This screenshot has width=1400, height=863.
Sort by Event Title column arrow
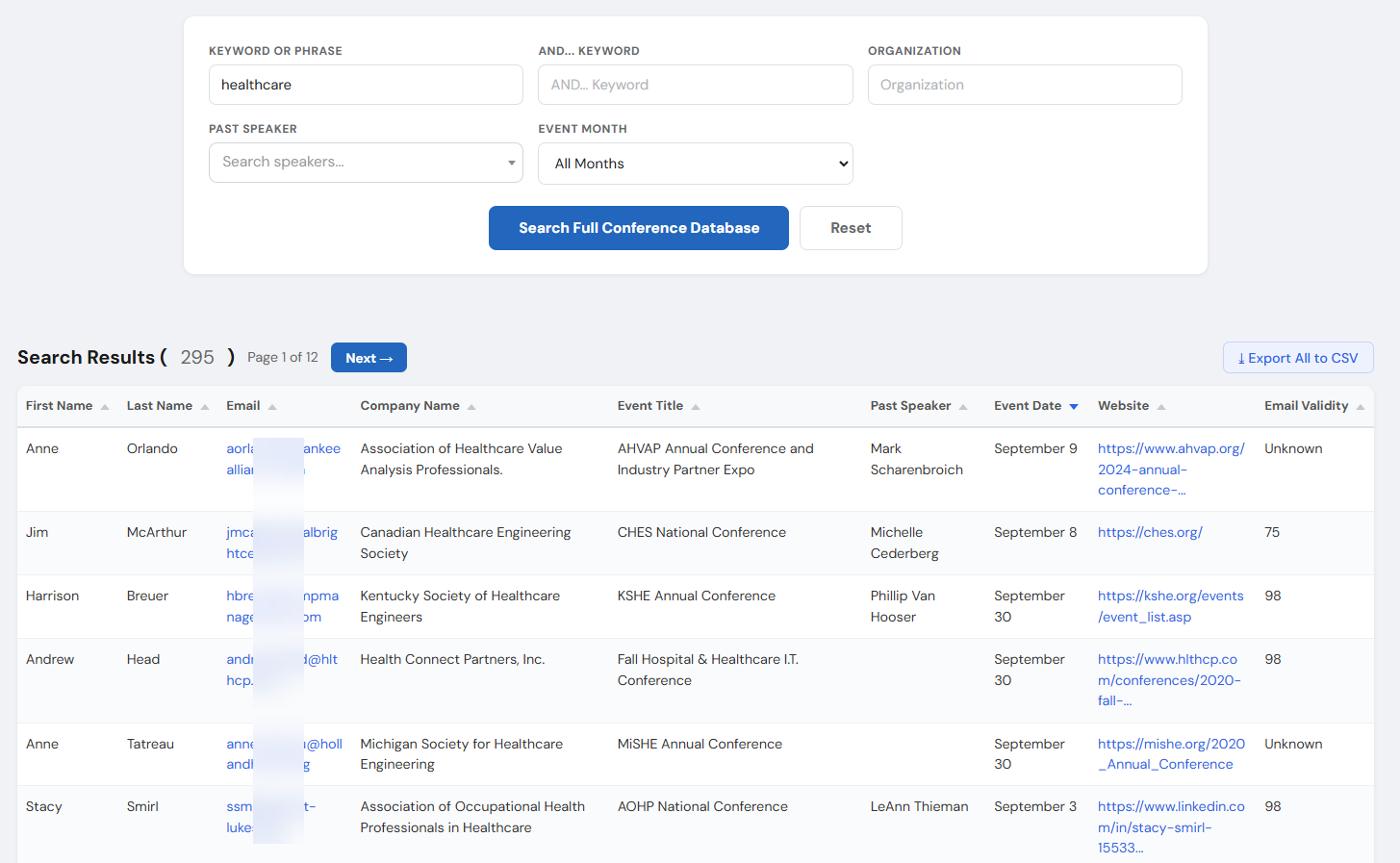tap(696, 407)
